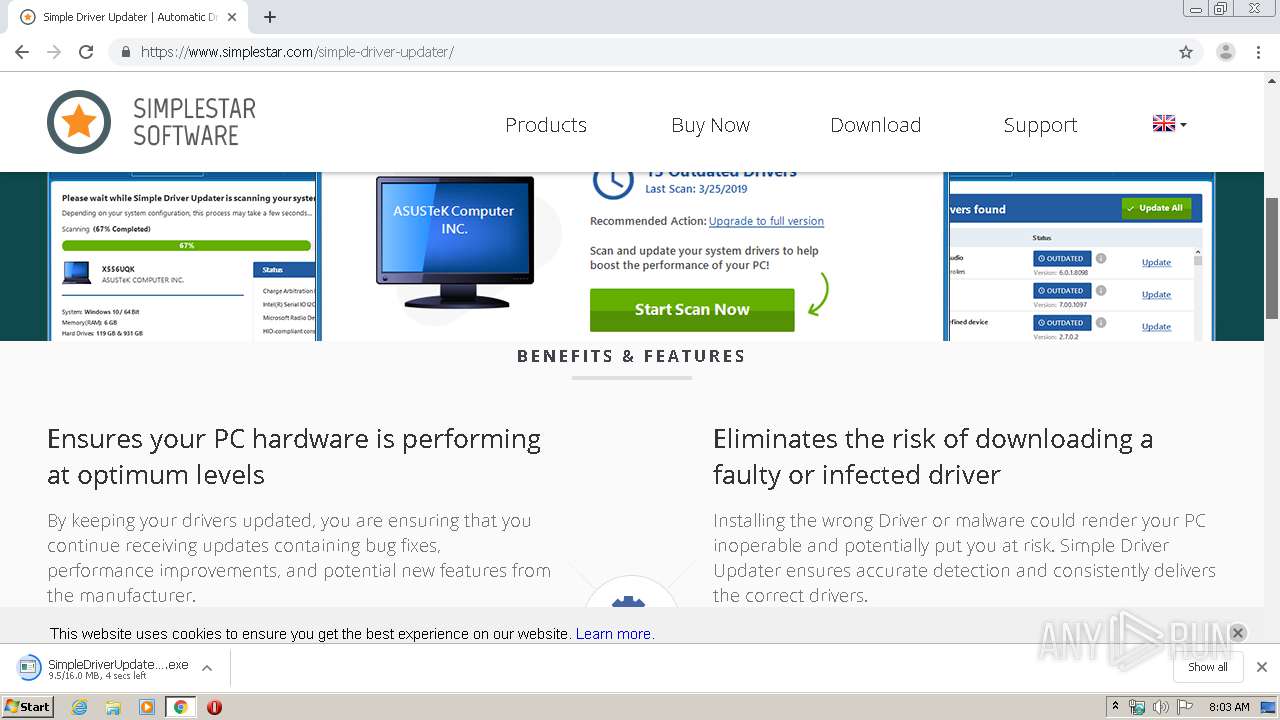Click the Action Center flag tray icon

[1185, 707]
